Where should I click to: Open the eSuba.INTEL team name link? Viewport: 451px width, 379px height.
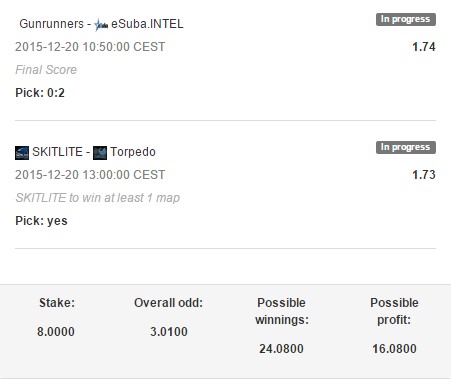click(147, 24)
